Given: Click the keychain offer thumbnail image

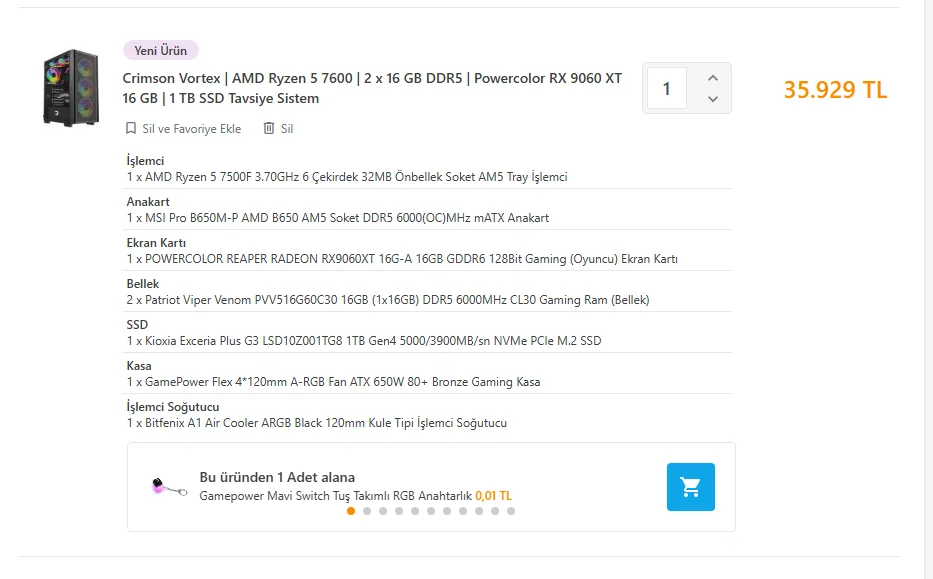Looking at the screenshot, I should coord(169,487).
